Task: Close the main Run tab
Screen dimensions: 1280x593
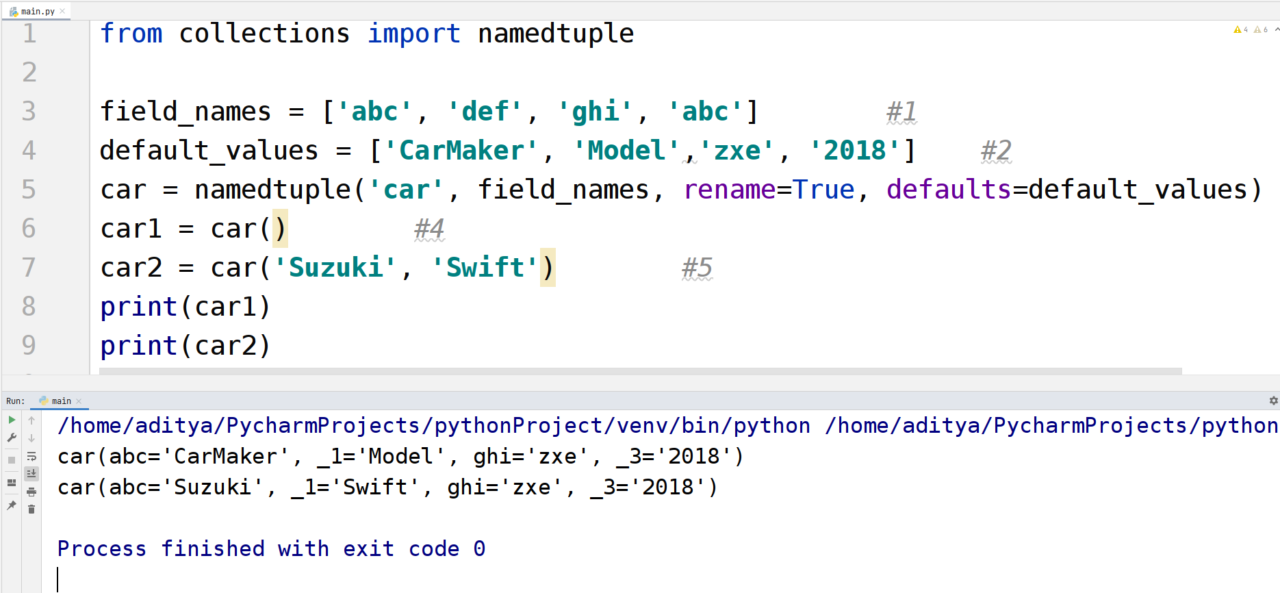Action: [x=79, y=399]
